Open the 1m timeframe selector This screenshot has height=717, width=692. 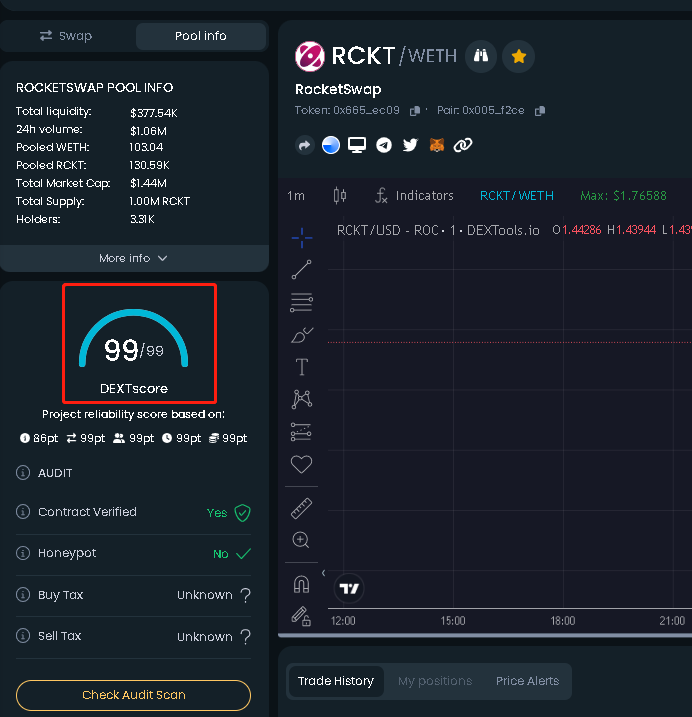296,196
